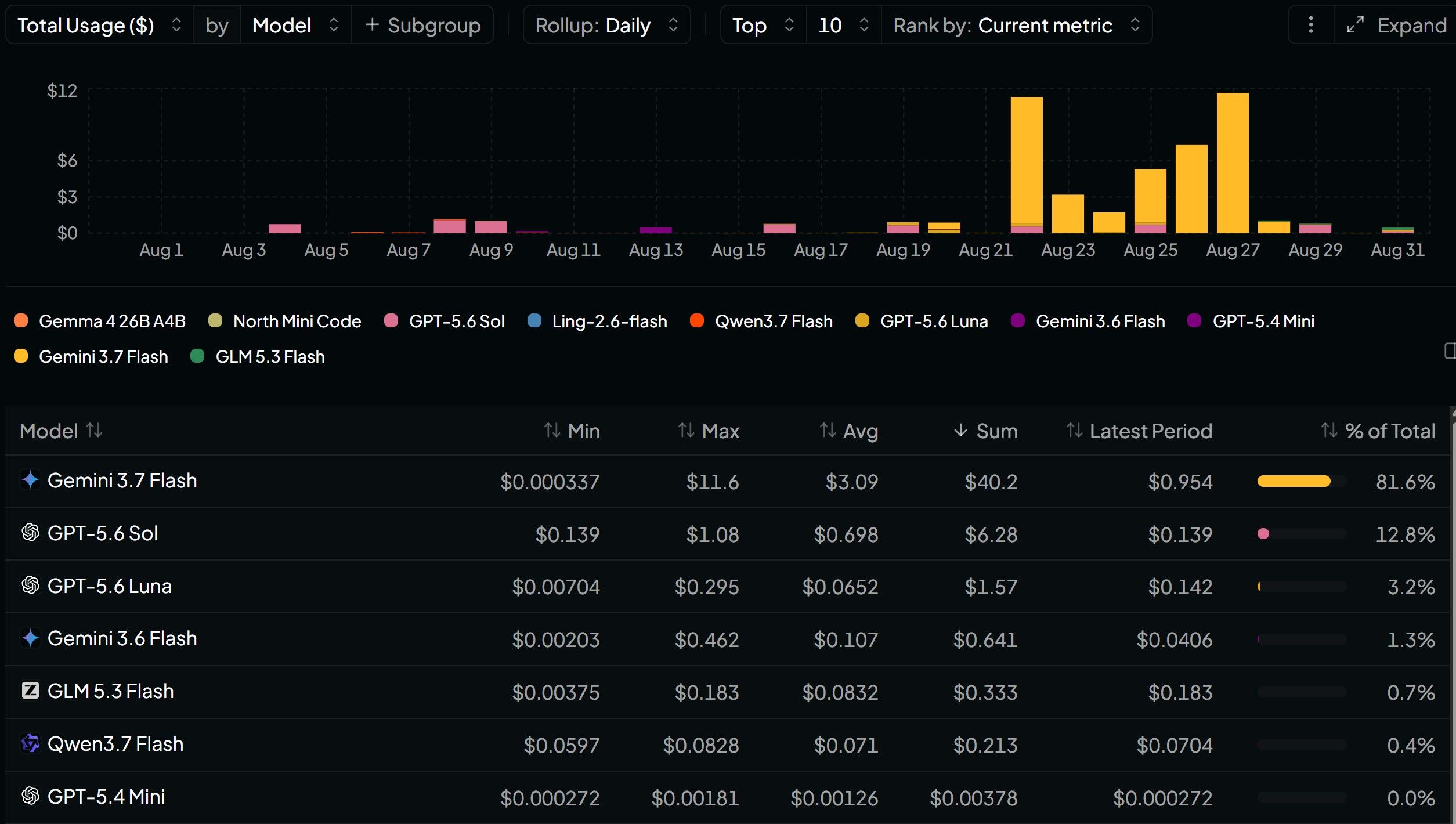
Task: Click the Gemini 3.6 Flash row star icon
Action: 30,638
